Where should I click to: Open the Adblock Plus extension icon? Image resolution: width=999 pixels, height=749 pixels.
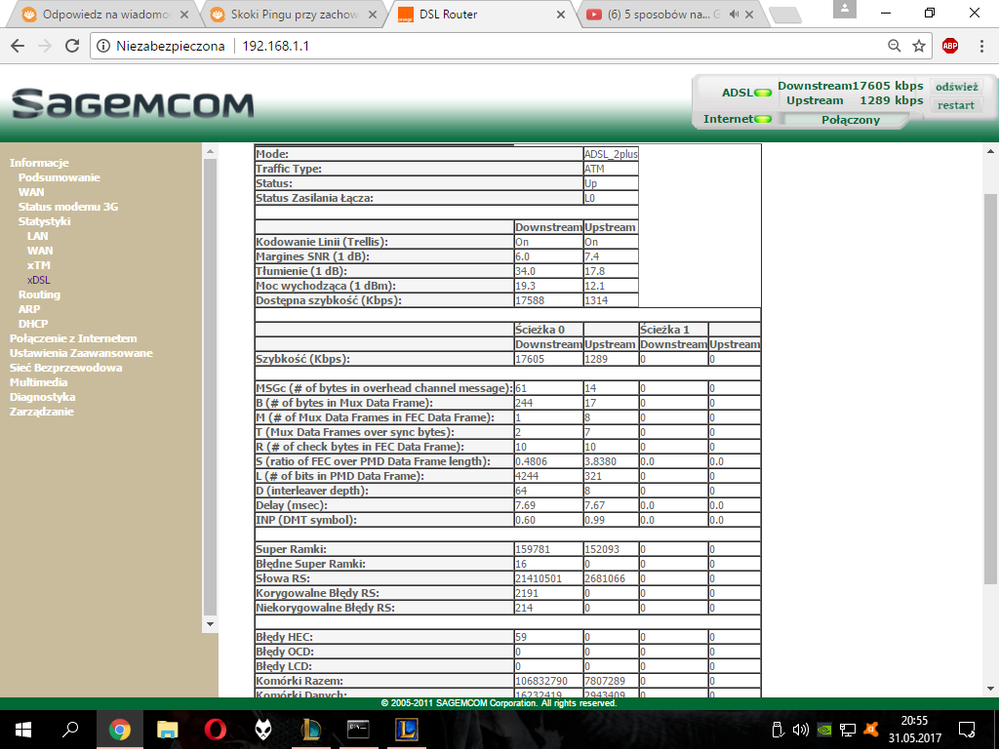[x=950, y=46]
